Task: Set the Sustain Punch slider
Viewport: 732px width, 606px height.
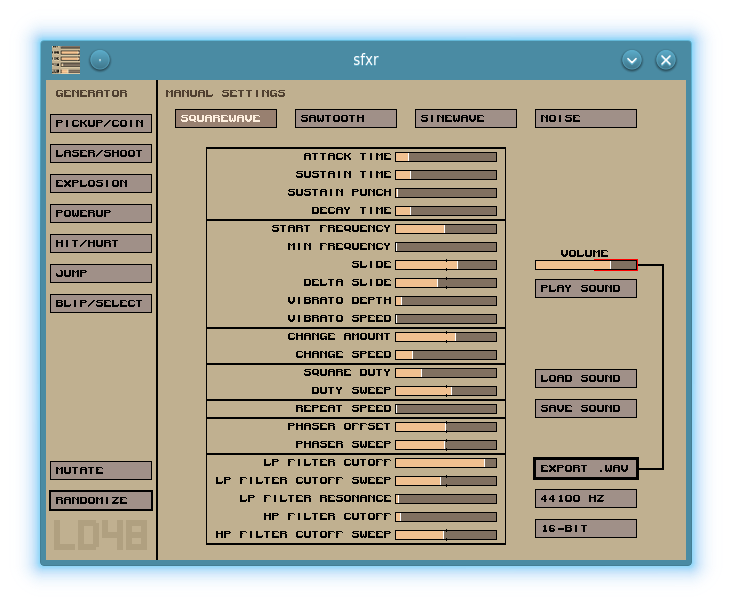Action: (446, 193)
